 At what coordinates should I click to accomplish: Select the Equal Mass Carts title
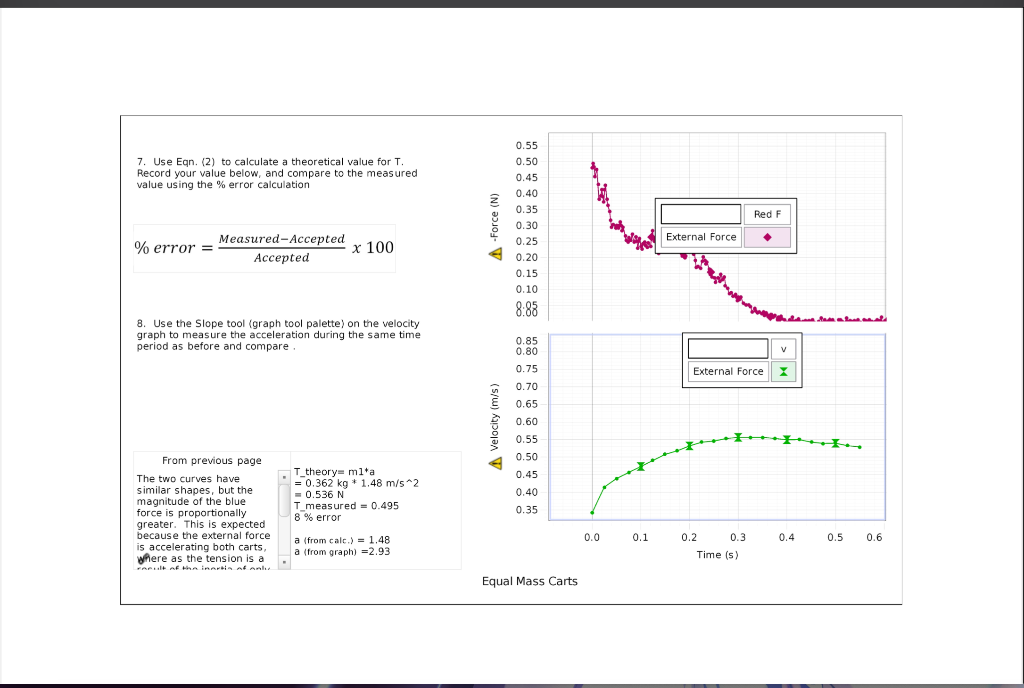[530, 581]
